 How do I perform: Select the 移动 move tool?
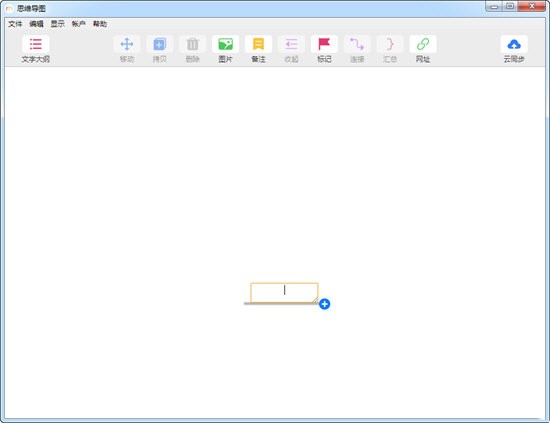[127, 45]
